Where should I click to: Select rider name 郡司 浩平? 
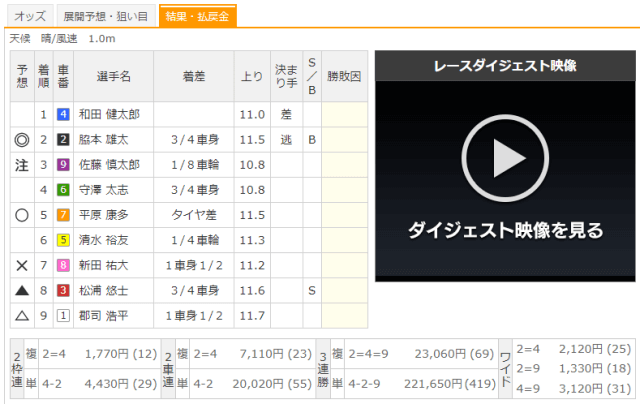click(103, 315)
